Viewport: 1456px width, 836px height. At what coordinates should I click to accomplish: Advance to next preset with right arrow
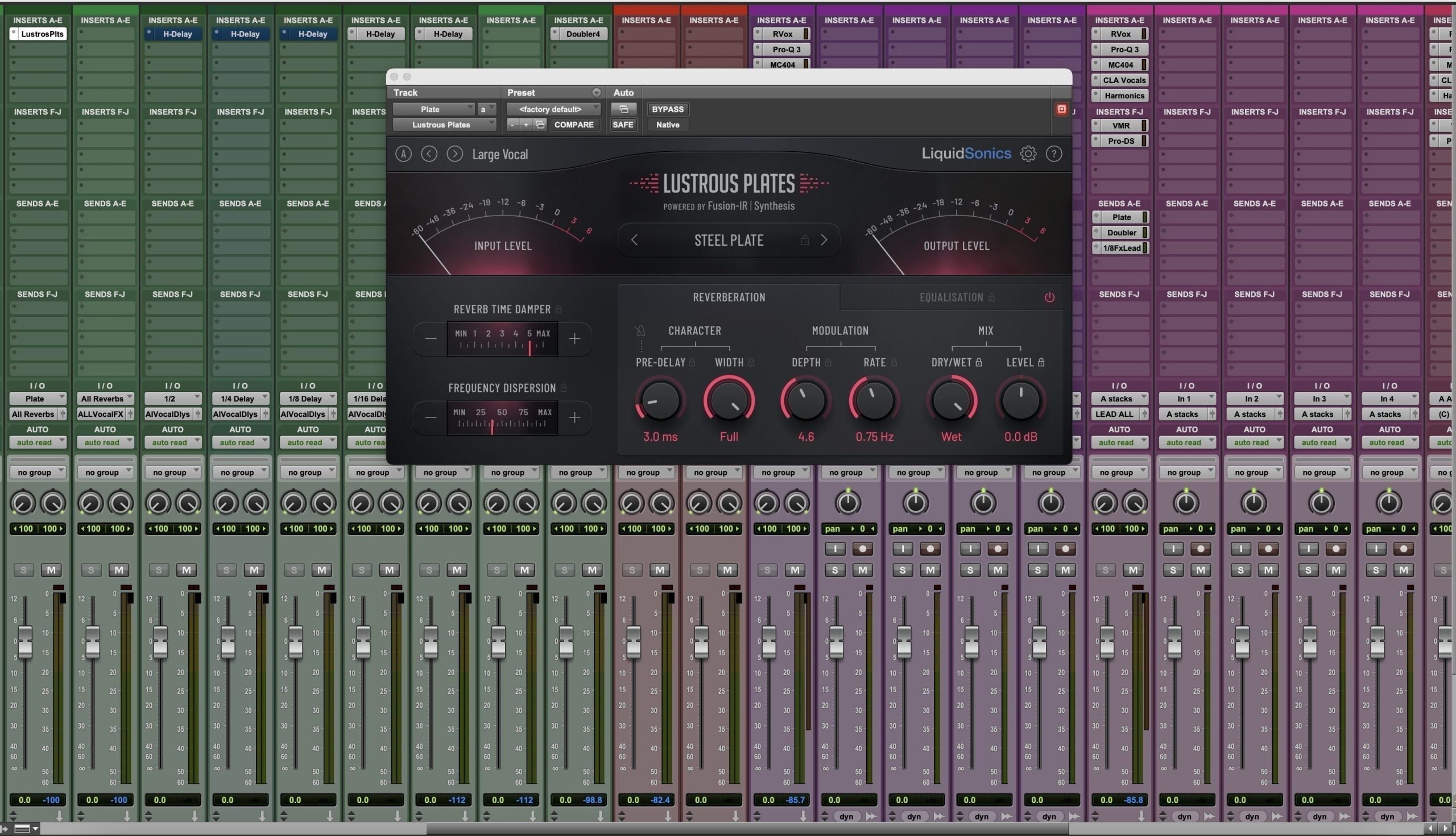[454, 154]
